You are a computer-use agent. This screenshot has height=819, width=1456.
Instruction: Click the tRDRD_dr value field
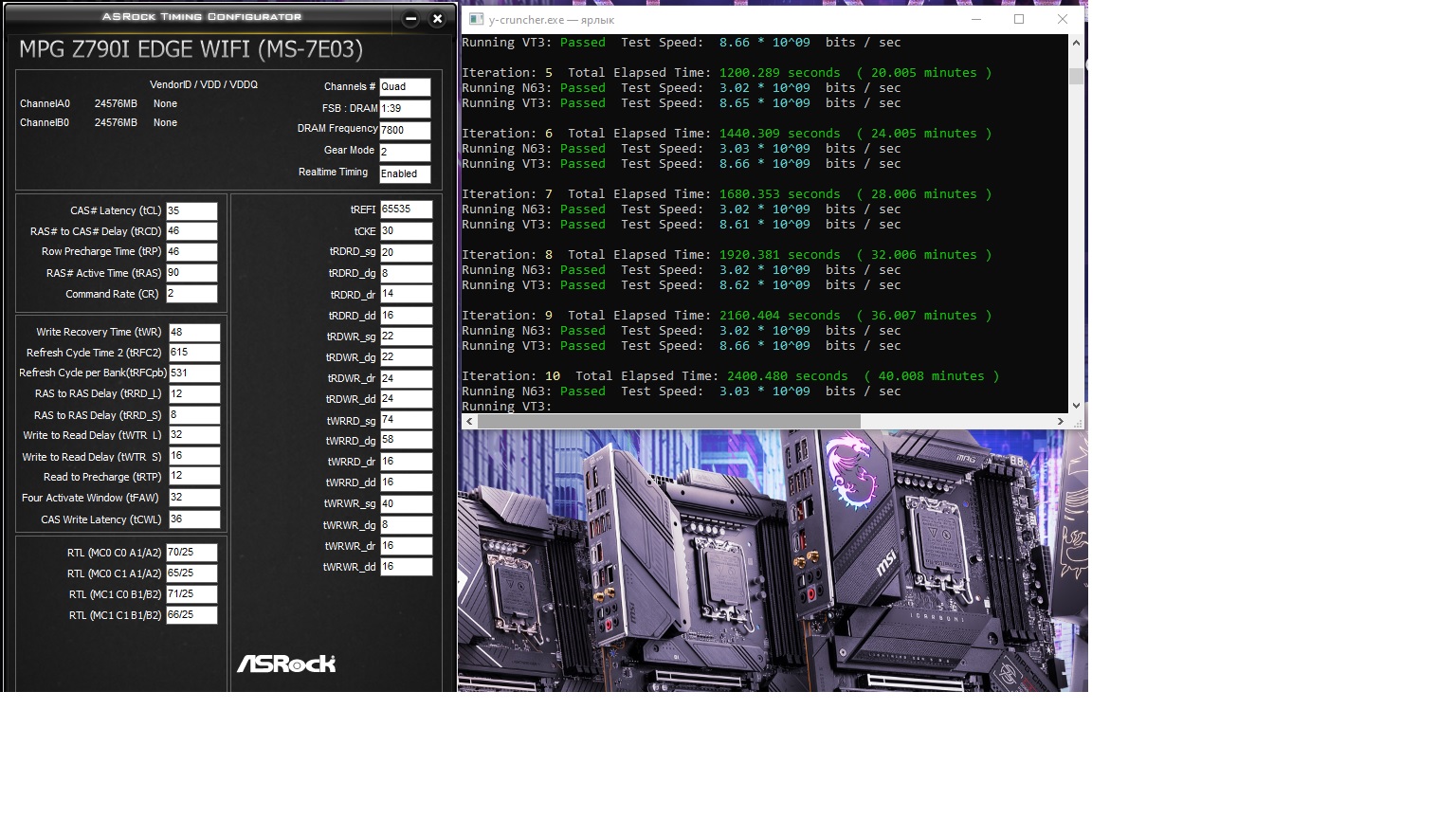(407, 295)
